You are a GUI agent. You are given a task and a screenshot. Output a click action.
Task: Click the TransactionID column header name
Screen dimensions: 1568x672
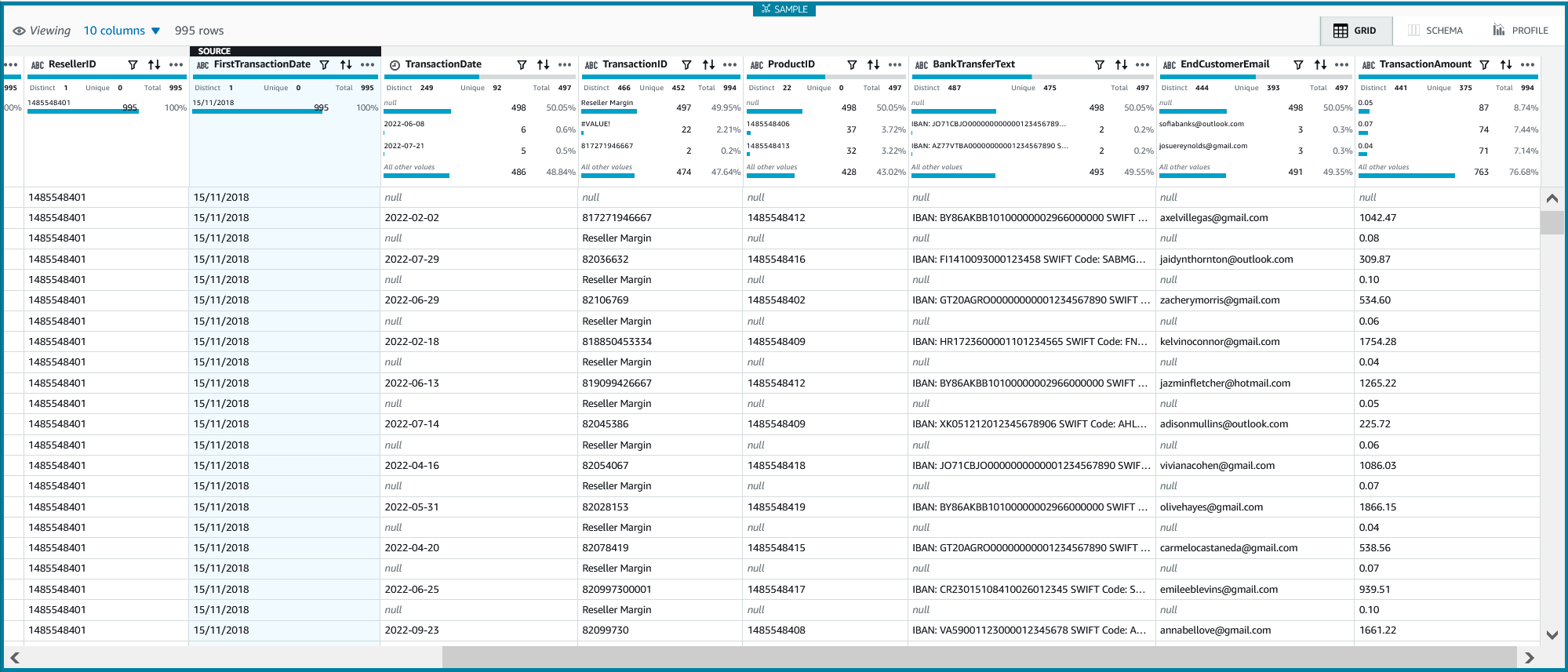click(635, 64)
